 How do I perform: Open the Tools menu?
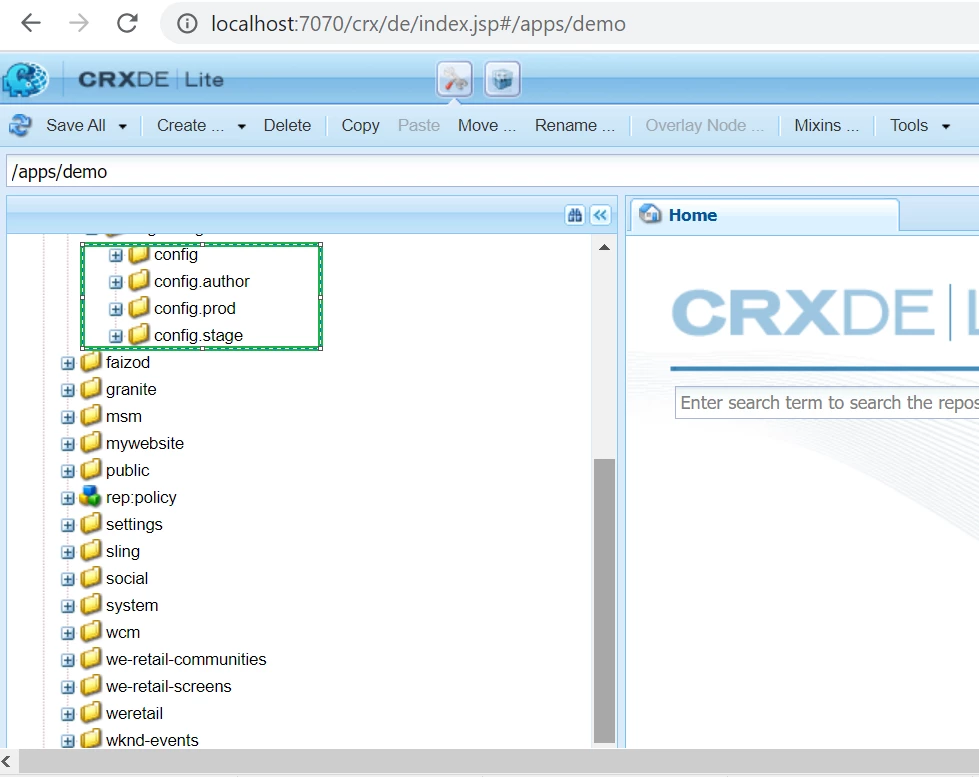tap(909, 126)
